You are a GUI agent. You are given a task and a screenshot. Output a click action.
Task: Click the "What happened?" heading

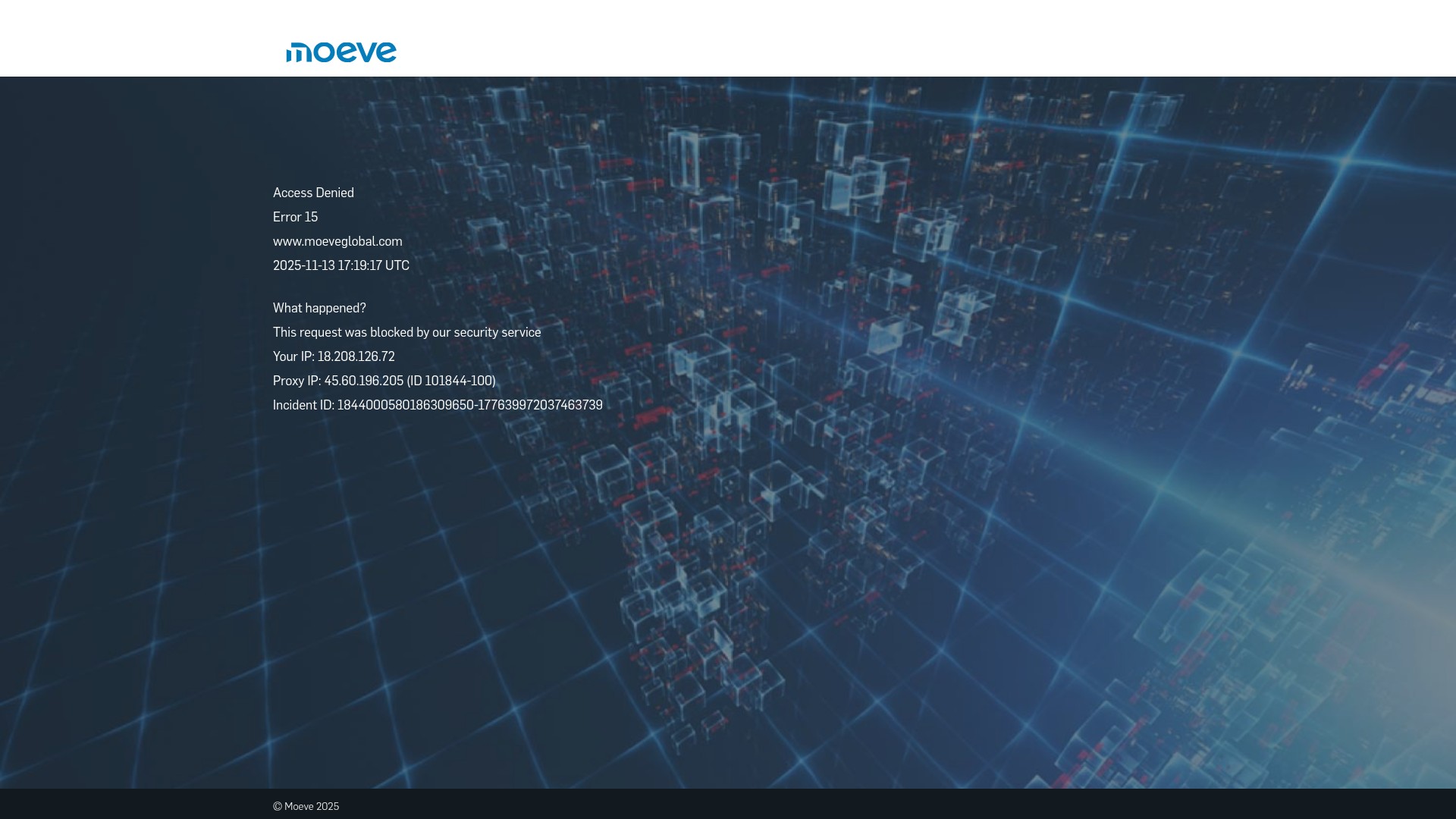coord(319,308)
